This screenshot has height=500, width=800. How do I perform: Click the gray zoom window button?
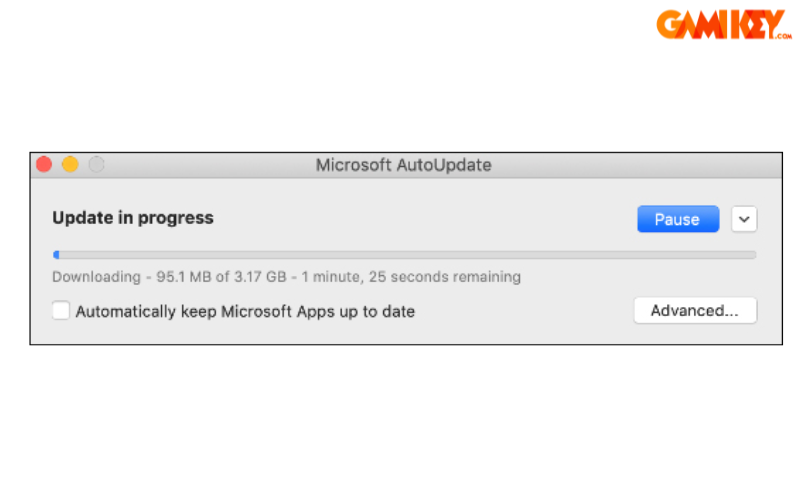96,165
